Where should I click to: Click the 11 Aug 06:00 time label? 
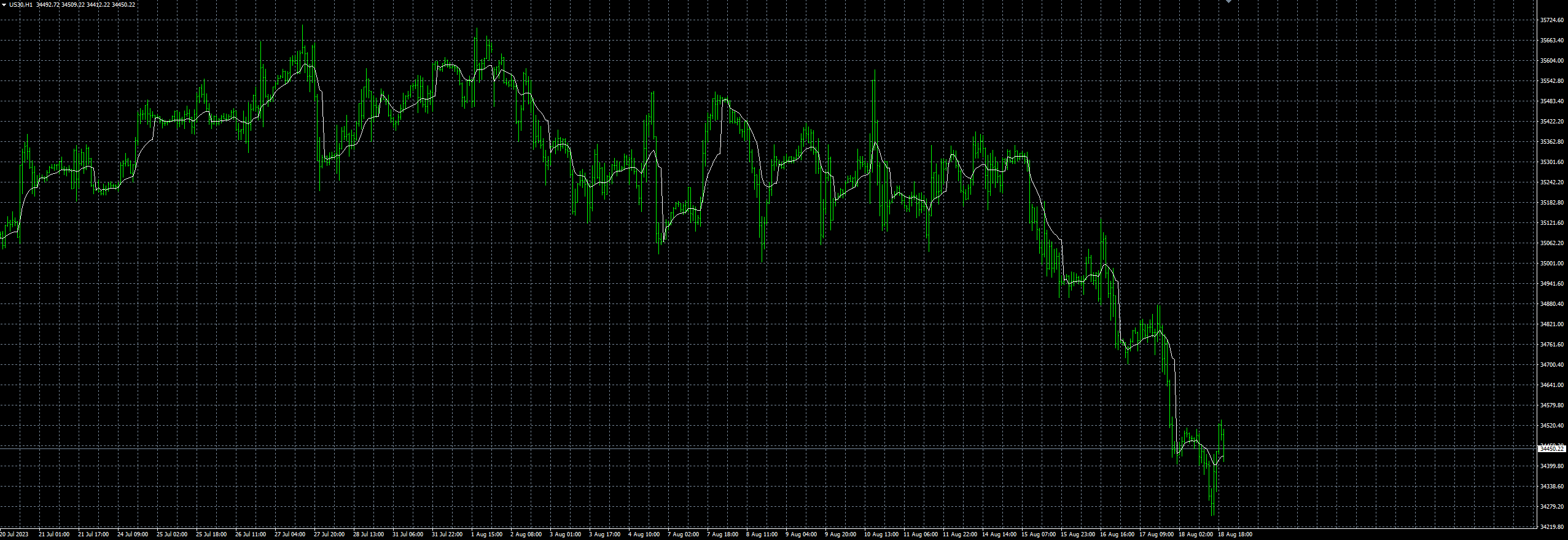[x=920, y=534]
